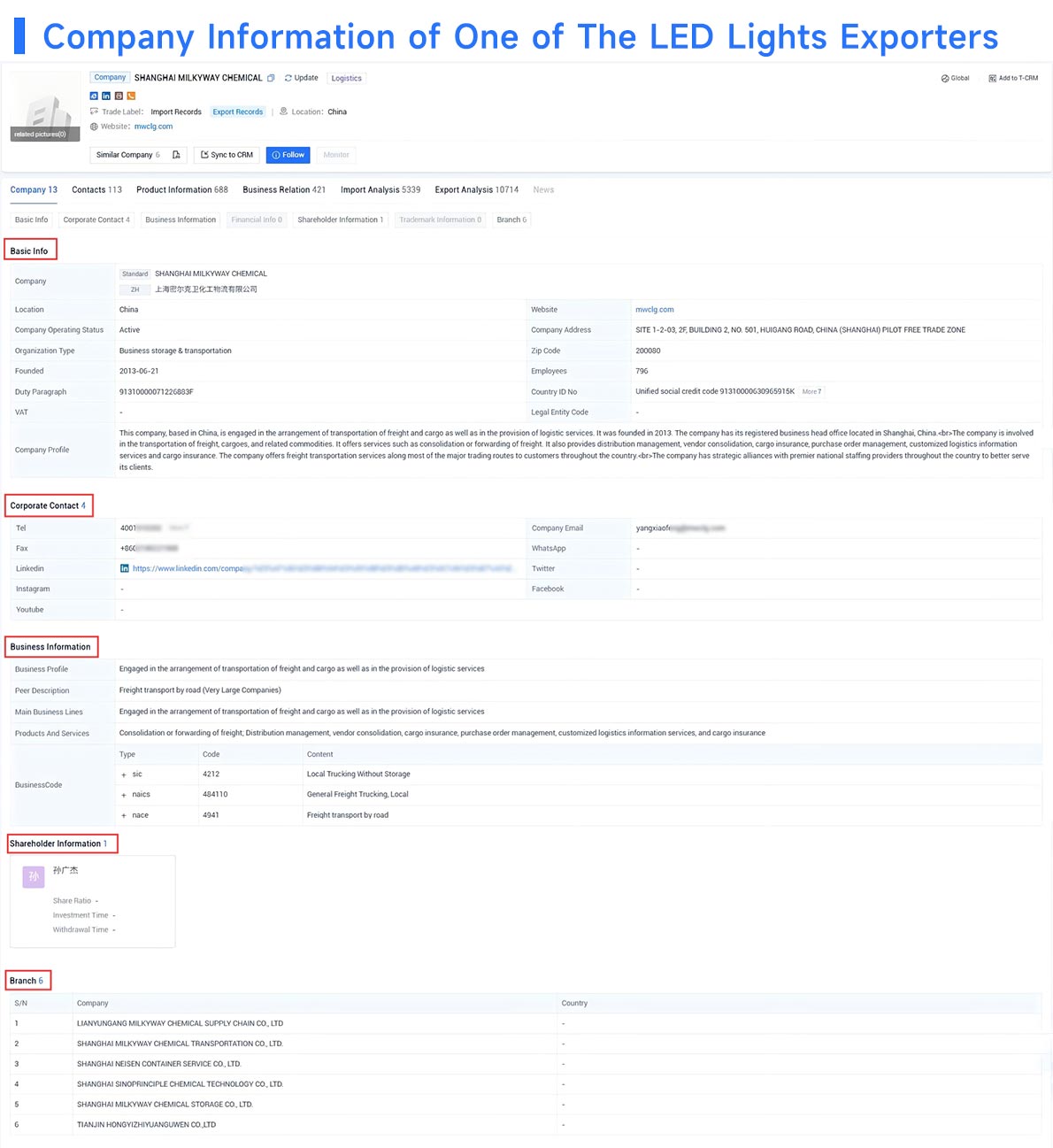This screenshot has height=1148, width=1053.
Task: Click the Zip Code value 200080
Action: [648, 351]
